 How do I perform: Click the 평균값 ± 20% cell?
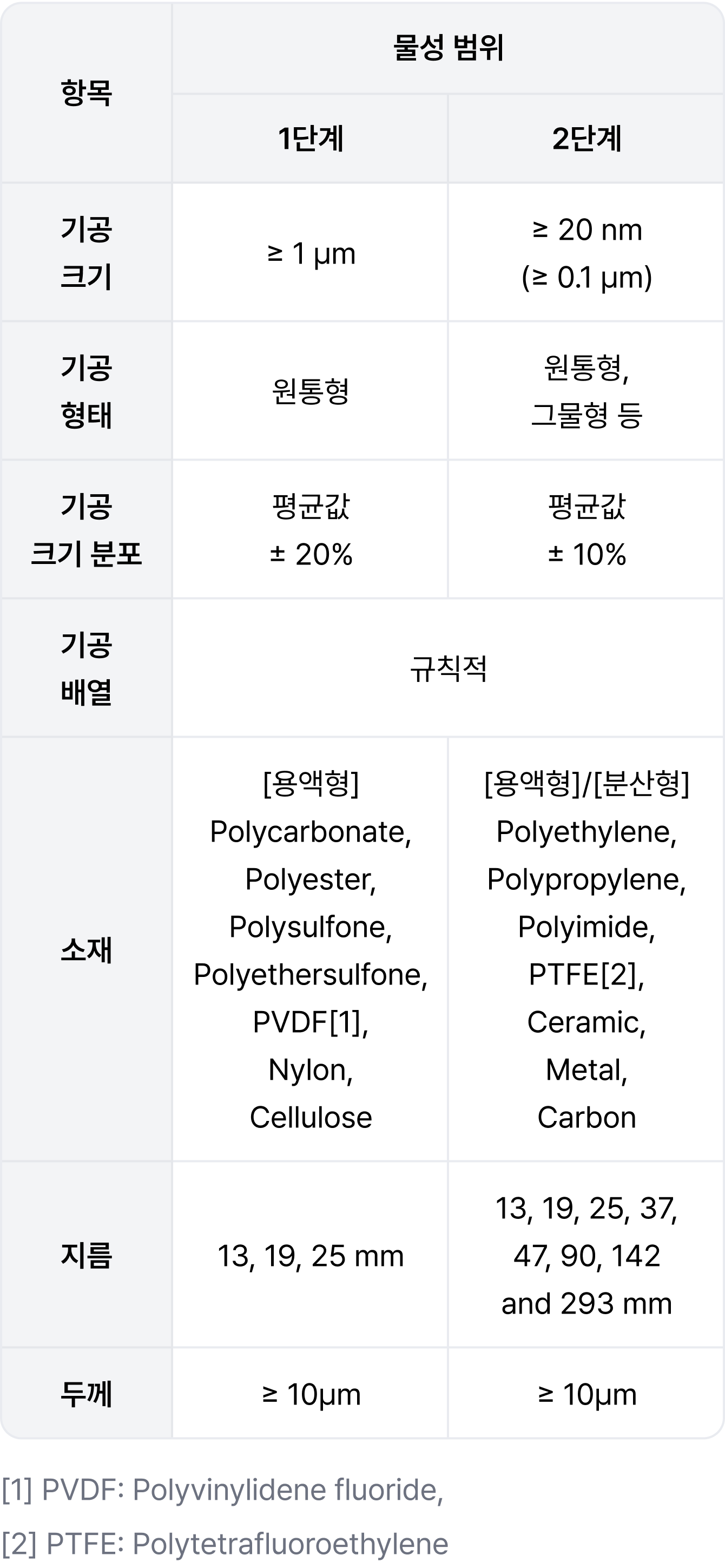310,529
